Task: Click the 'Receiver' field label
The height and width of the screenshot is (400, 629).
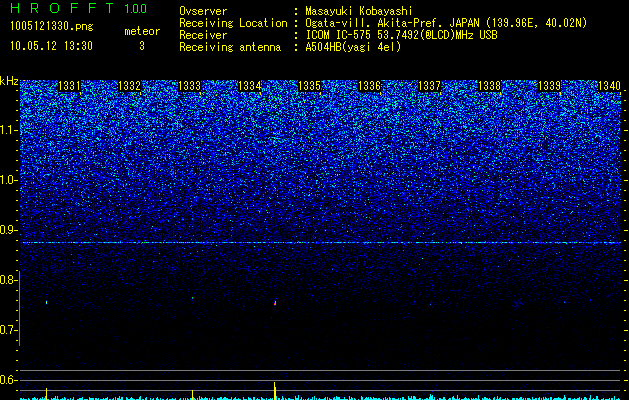Action: click(x=203, y=35)
